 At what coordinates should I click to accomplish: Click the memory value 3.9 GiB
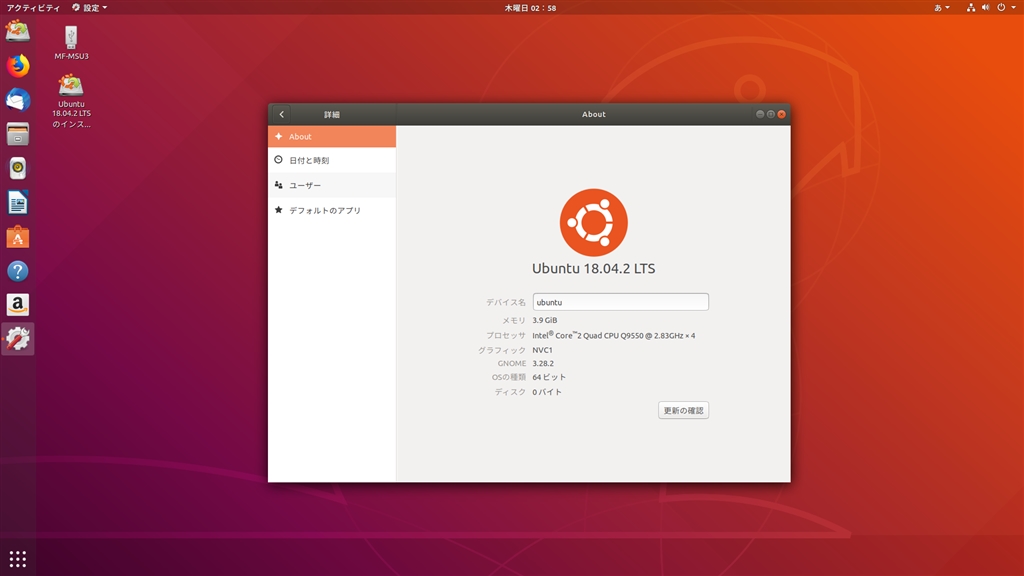(545, 321)
